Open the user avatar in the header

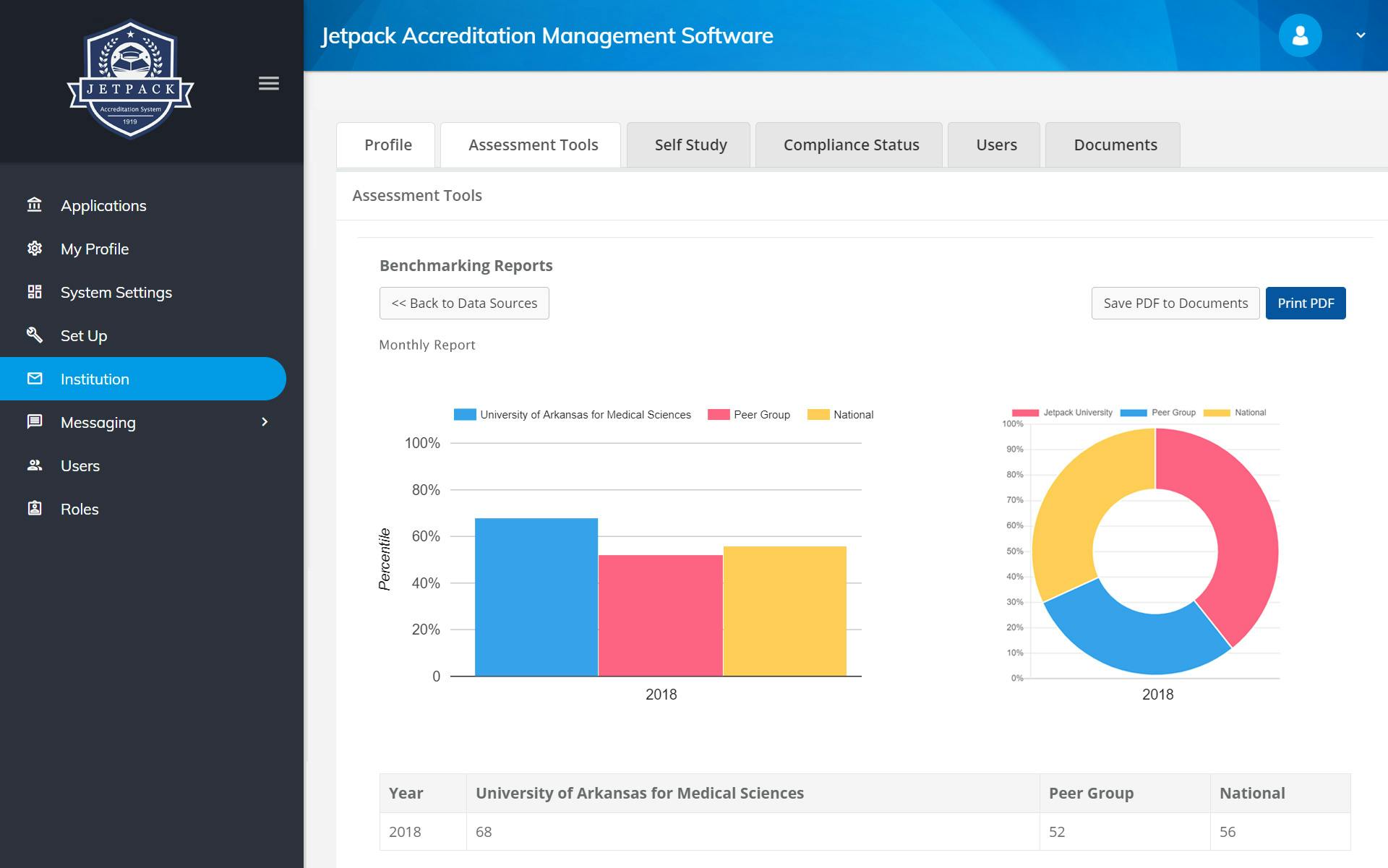click(1300, 35)
